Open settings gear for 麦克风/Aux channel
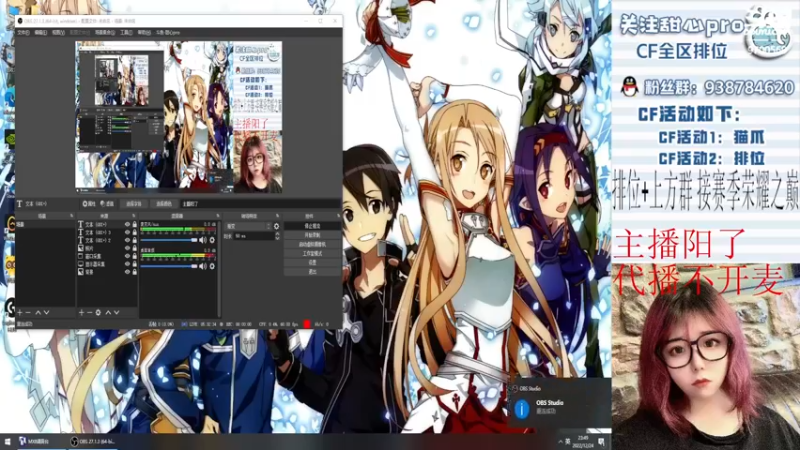800x450 pixels. pos(212,240)
